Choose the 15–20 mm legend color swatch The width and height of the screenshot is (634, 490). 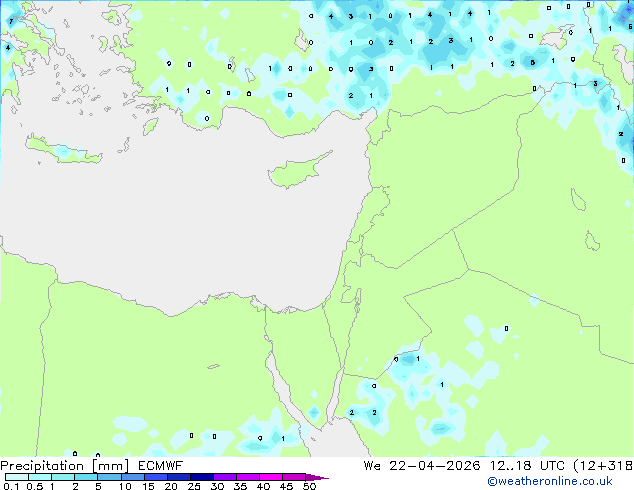155,477
